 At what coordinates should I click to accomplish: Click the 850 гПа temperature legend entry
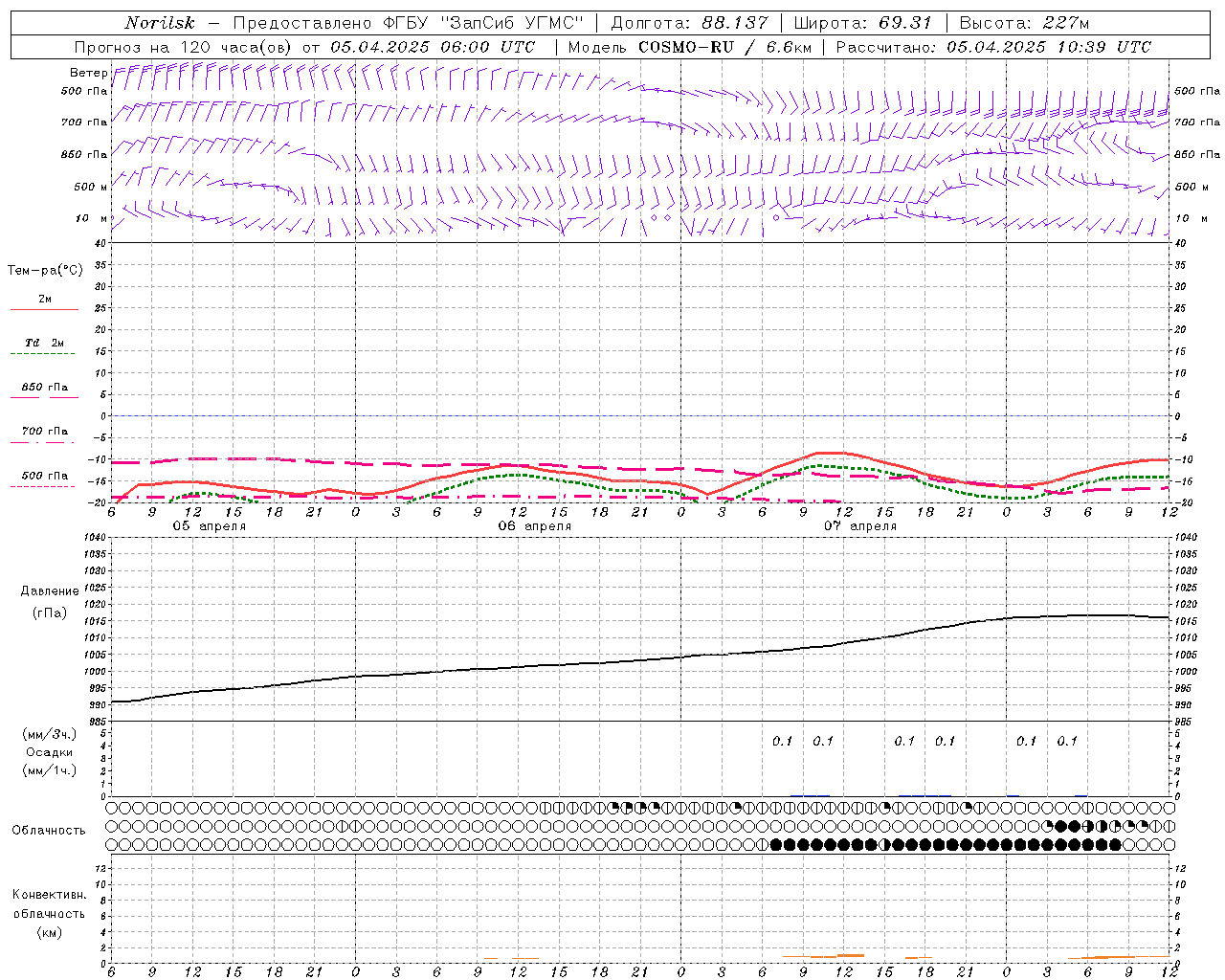(x=44, y=388)
